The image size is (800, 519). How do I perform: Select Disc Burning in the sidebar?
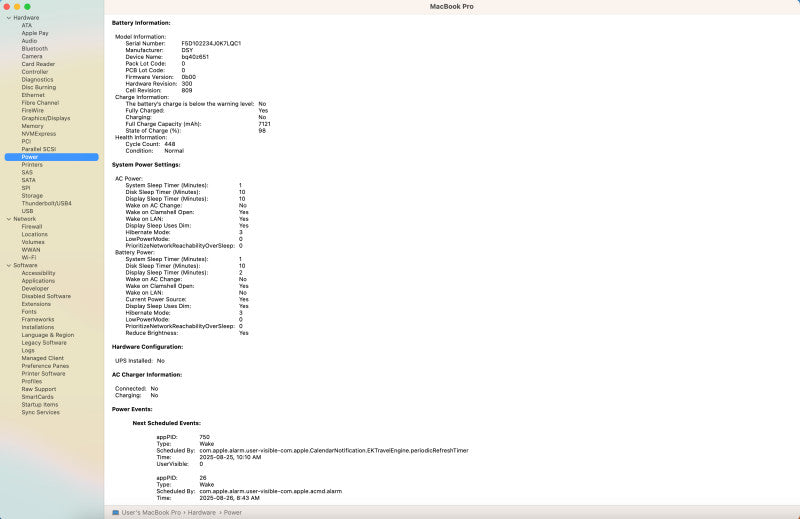pyautogui.click(x=39, y=87)
